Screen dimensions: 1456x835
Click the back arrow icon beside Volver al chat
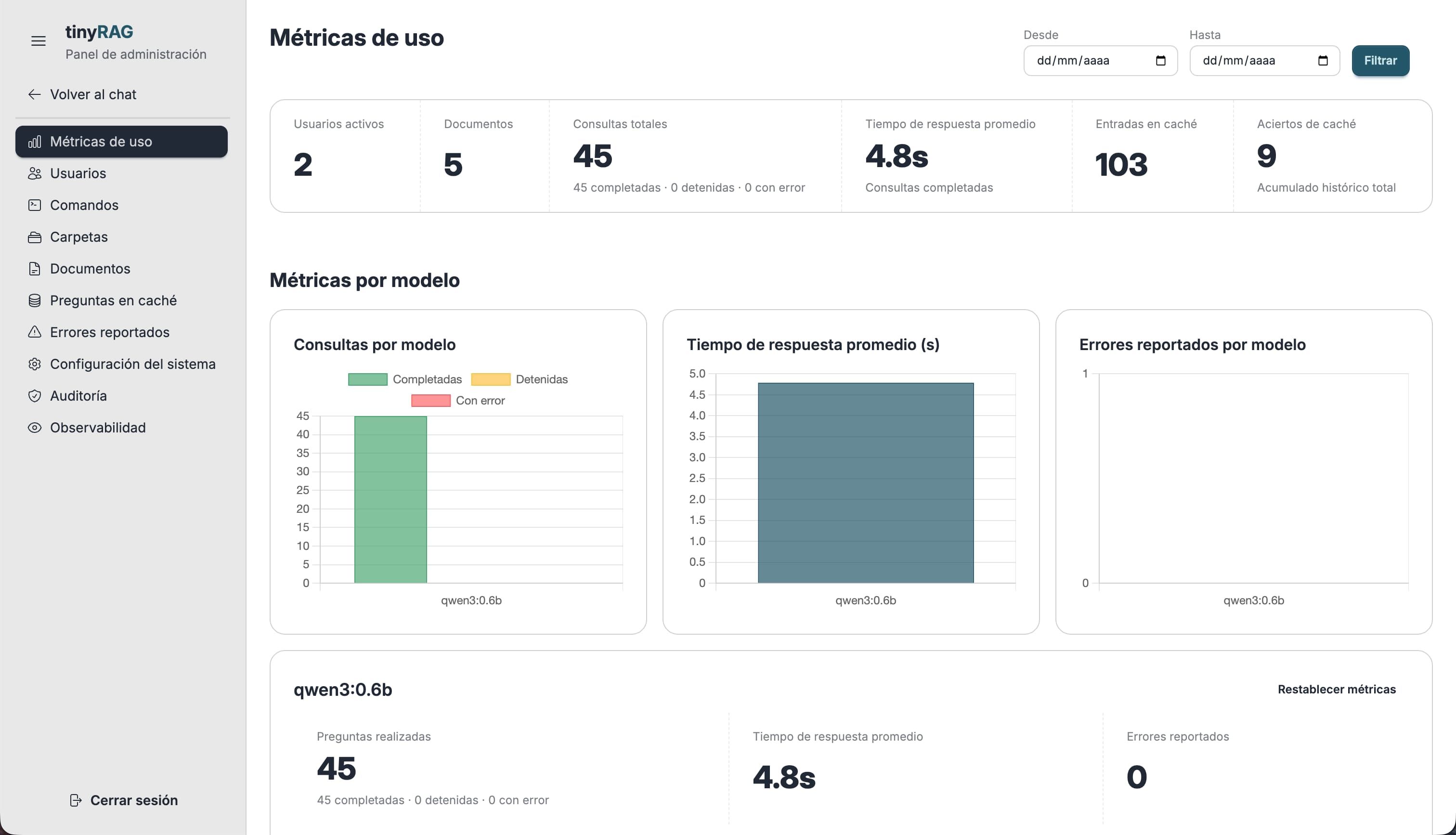(34, 94)
